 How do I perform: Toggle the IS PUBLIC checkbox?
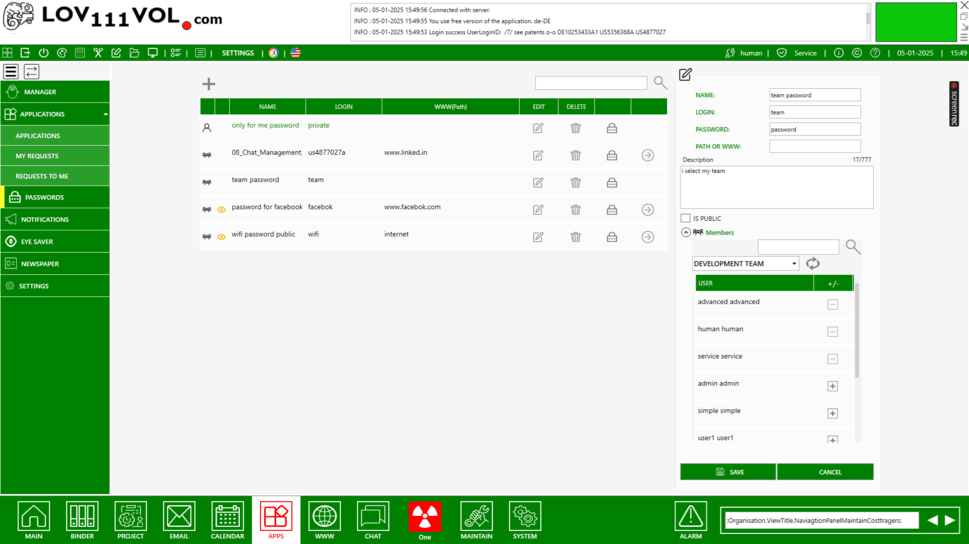pos(685,218)
